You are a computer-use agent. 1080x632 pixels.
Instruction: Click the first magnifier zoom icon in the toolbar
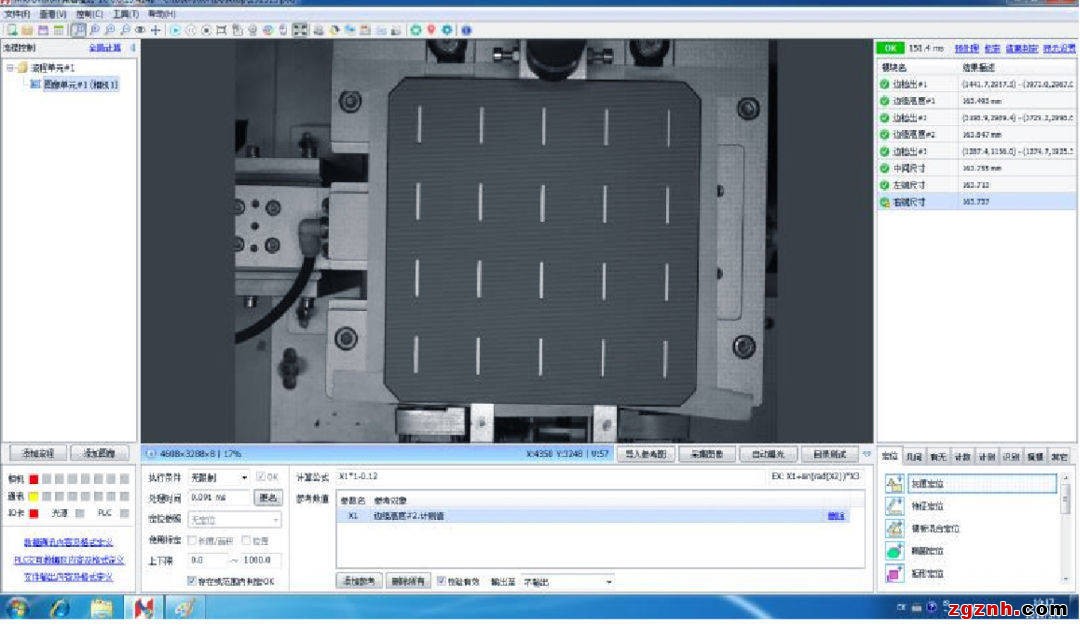click(x=93, y=30)
